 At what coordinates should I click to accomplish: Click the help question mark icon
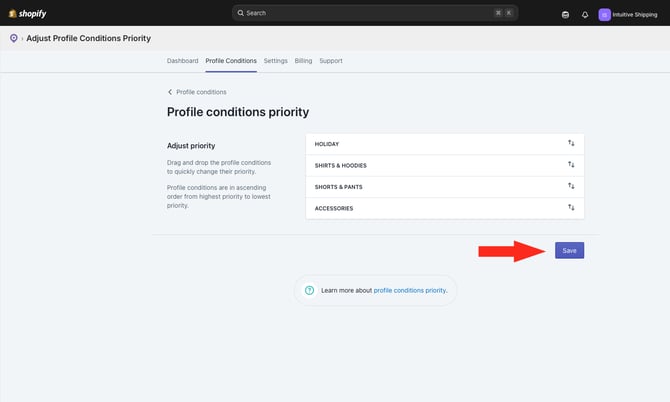[309, 290]
